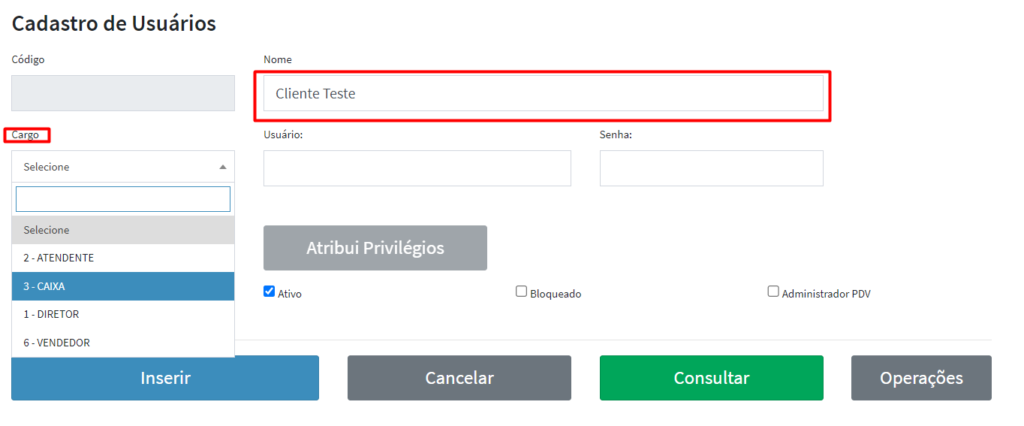Open the Operações button
This screenshot has width=1024, height=426.
pos(921,378)
